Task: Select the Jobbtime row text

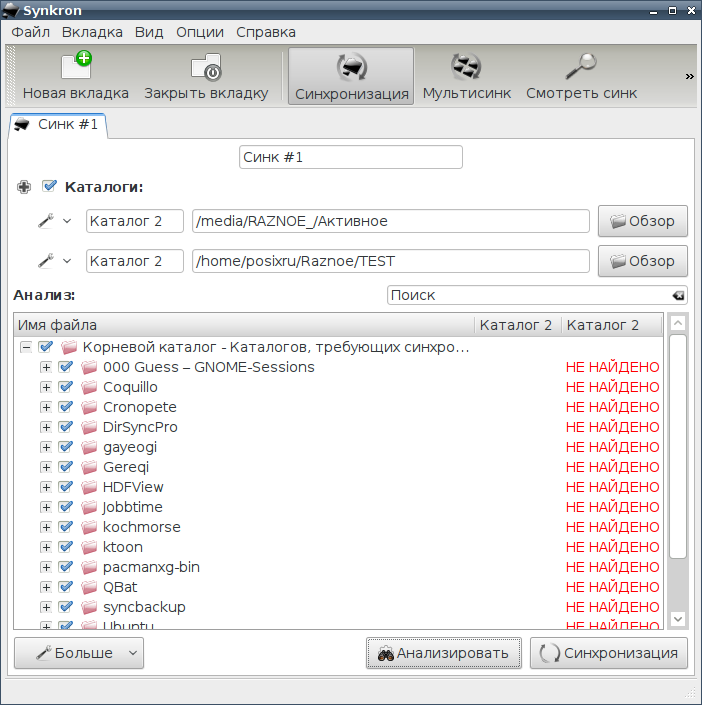Action: [133, 507]
